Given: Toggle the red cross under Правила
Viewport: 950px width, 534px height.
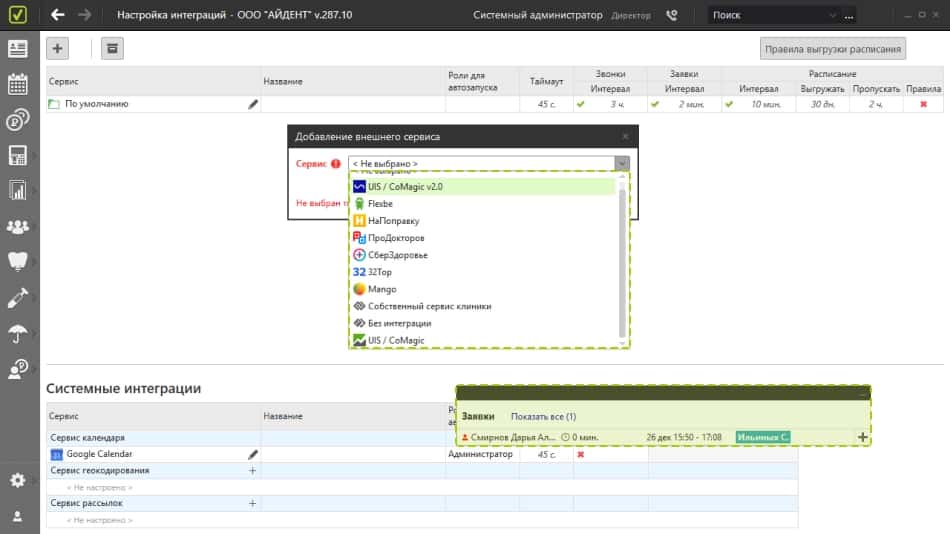Looking at the screenshot, I should 923,104.
